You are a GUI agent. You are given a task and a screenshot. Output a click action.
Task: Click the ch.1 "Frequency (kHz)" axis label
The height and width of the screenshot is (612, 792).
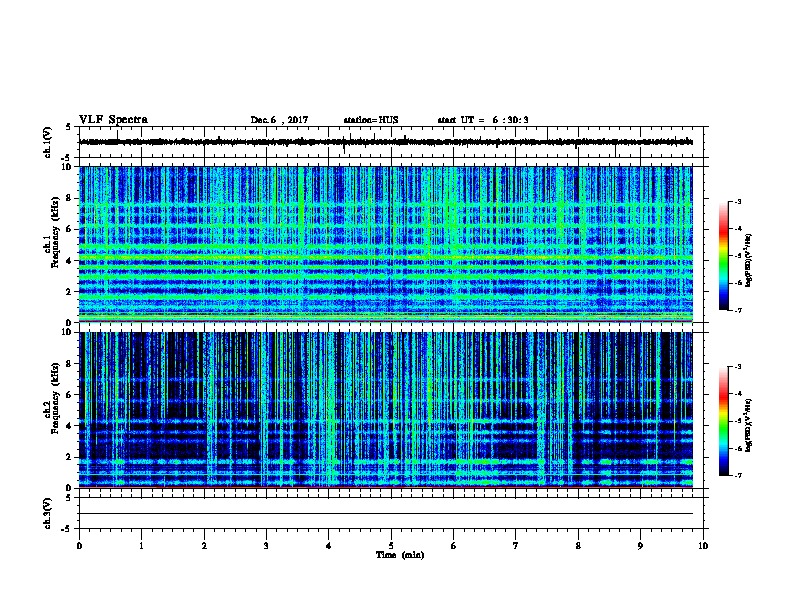(x=55, y=232)
